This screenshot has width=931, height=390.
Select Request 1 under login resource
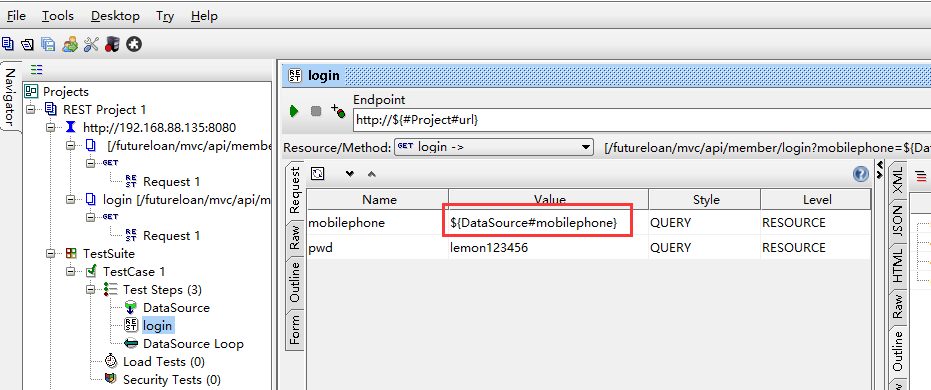172,236
